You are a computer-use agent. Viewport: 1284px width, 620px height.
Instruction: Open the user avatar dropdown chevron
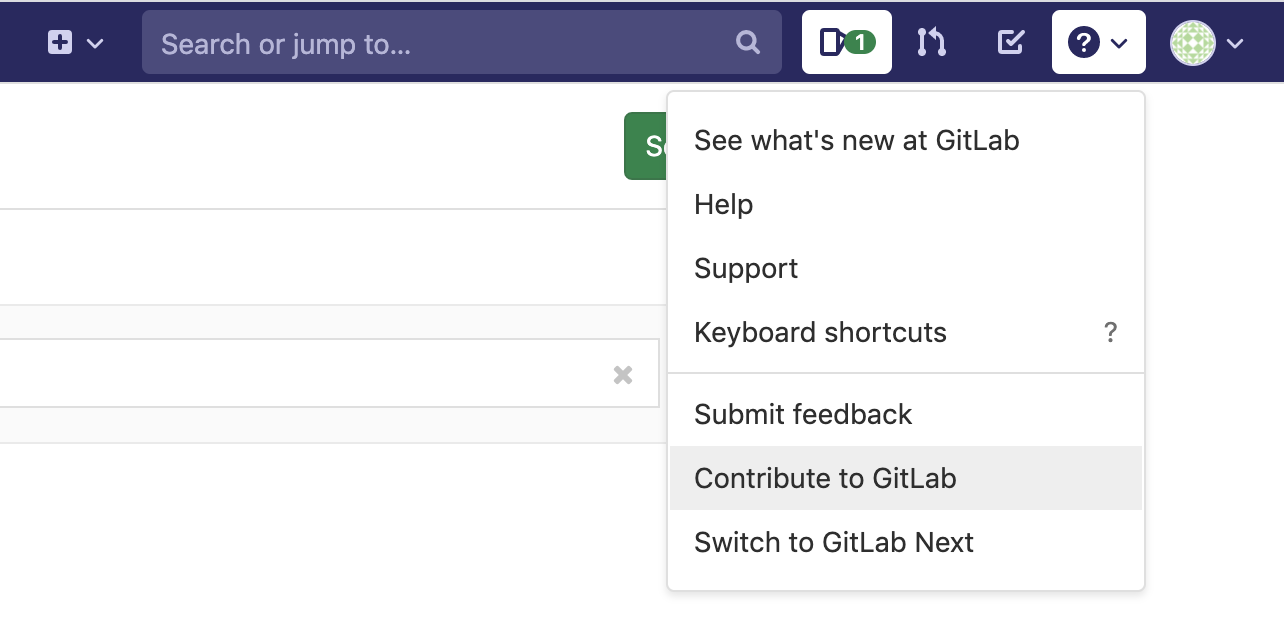coord(1234,42)
